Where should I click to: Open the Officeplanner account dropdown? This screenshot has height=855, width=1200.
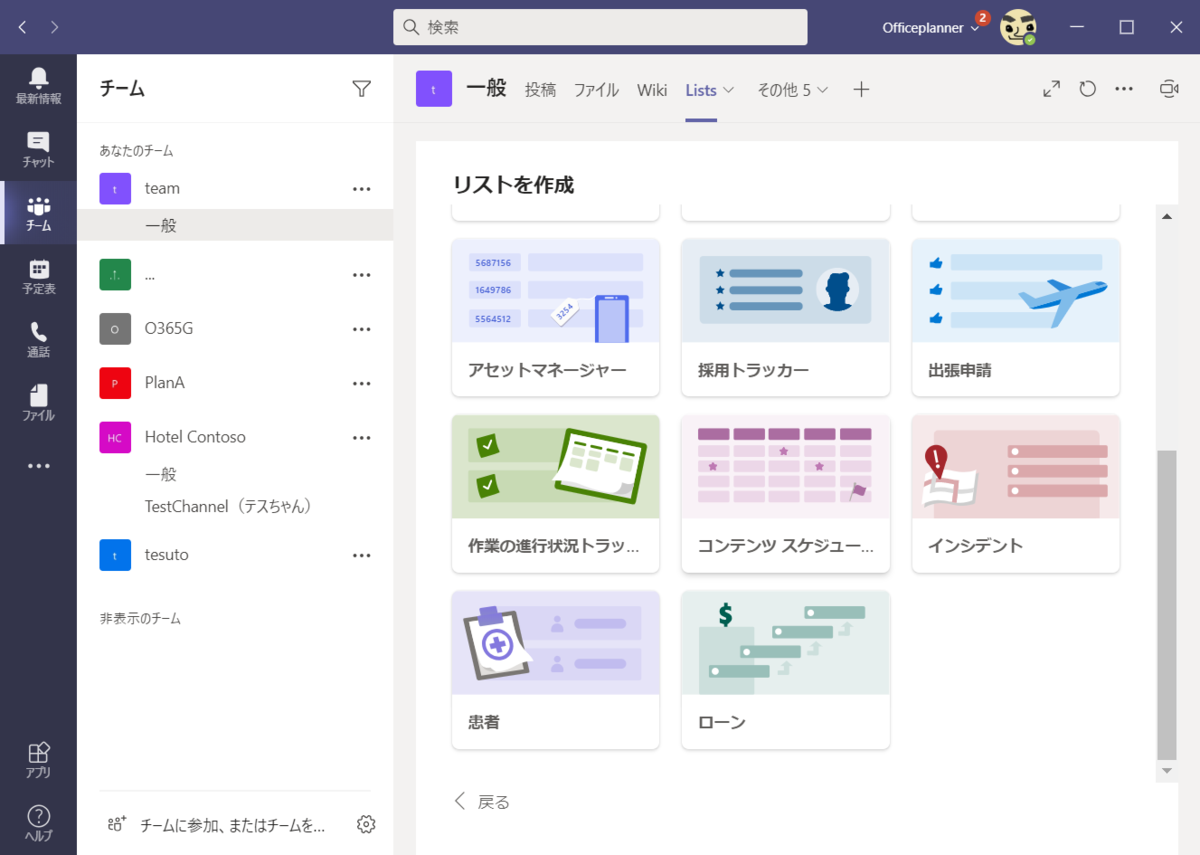[x=931, y=28]
